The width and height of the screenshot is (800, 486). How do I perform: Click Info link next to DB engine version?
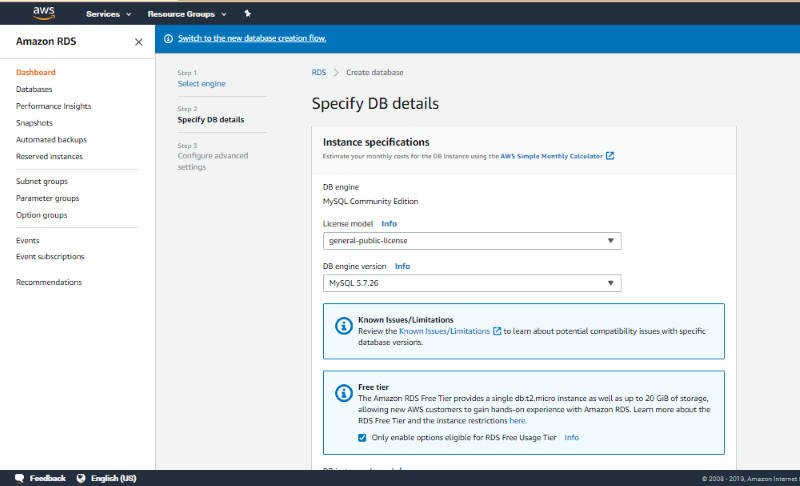[x=402, y=266]
